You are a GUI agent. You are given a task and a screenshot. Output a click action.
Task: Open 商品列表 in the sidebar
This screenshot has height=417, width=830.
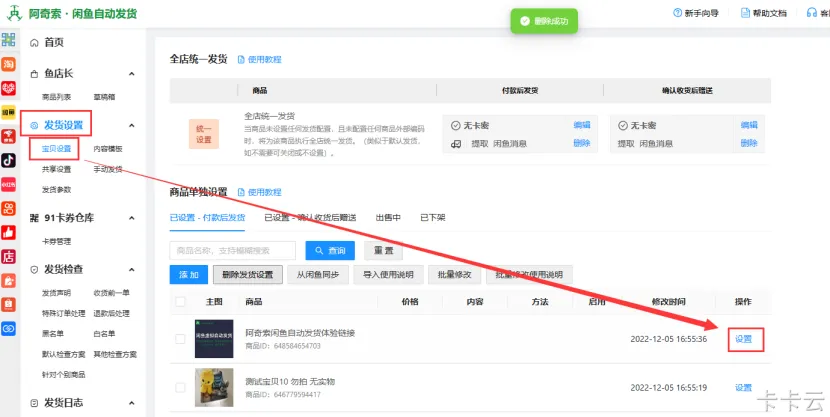click(56, 97)
